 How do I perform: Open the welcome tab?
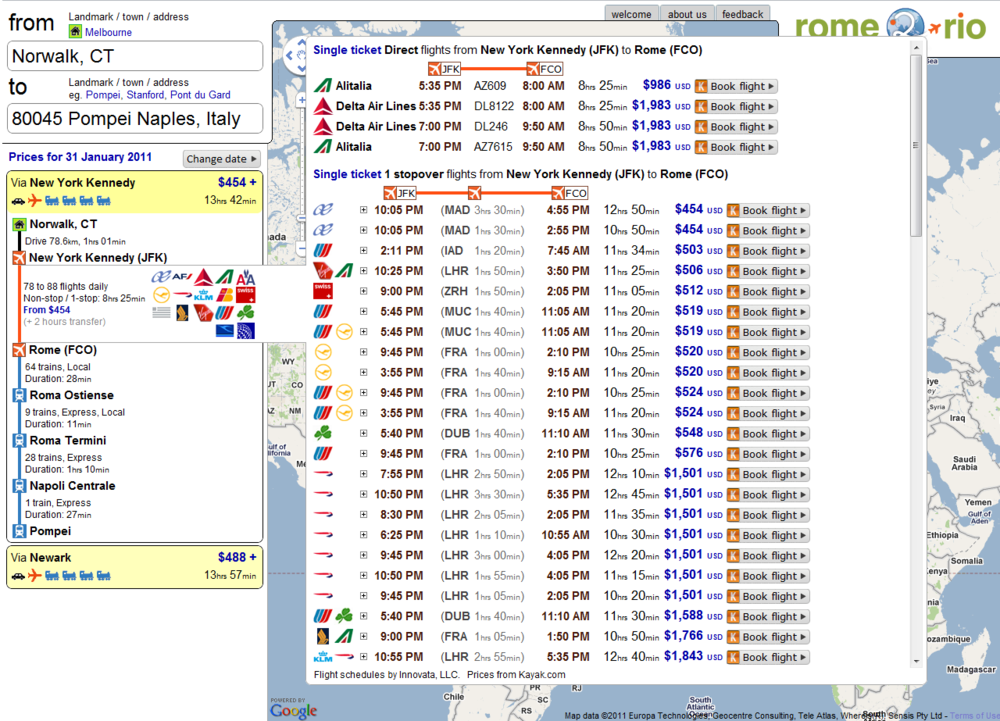tap(631, 14)
